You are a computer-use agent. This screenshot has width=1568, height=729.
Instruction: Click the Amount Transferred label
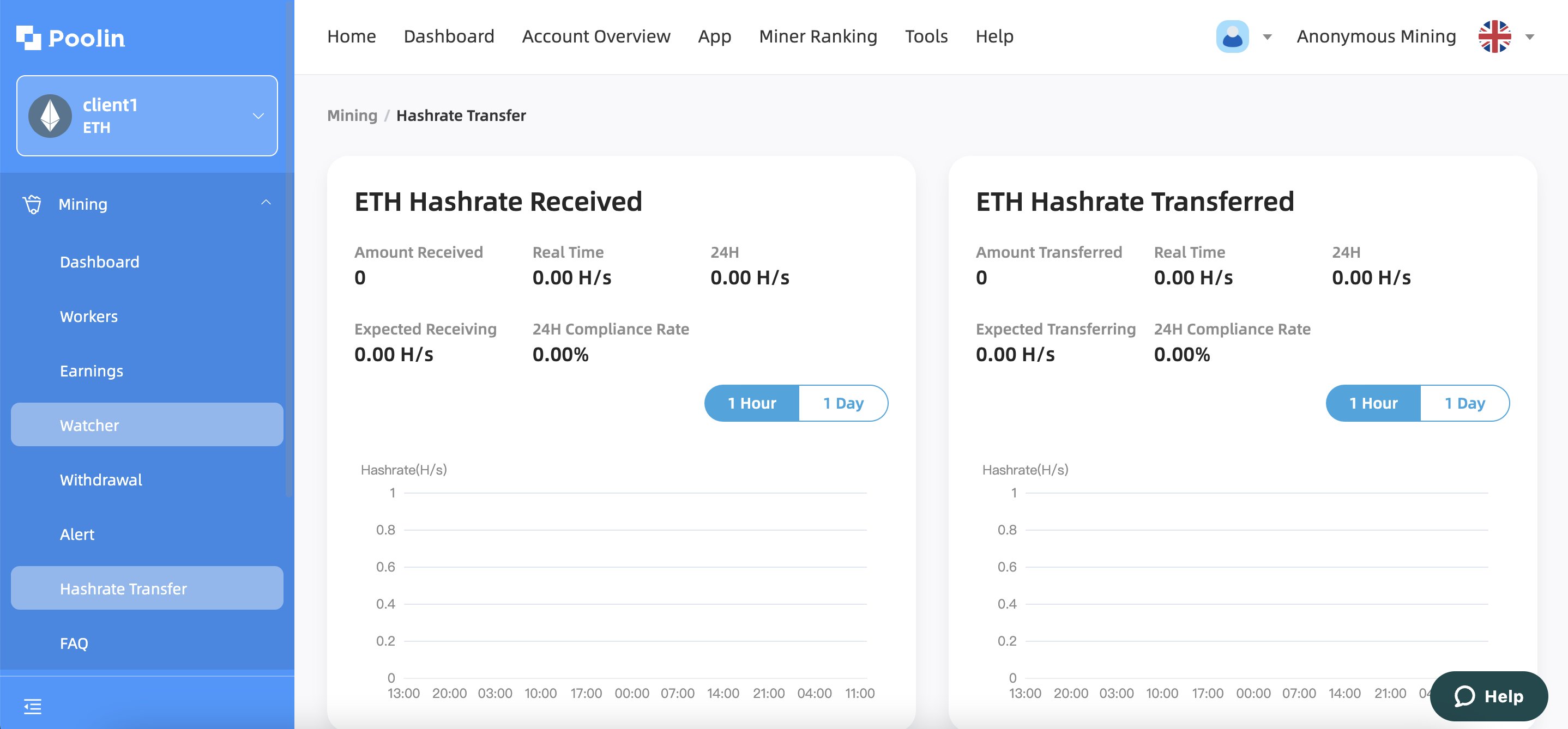tap(1049, 252)
